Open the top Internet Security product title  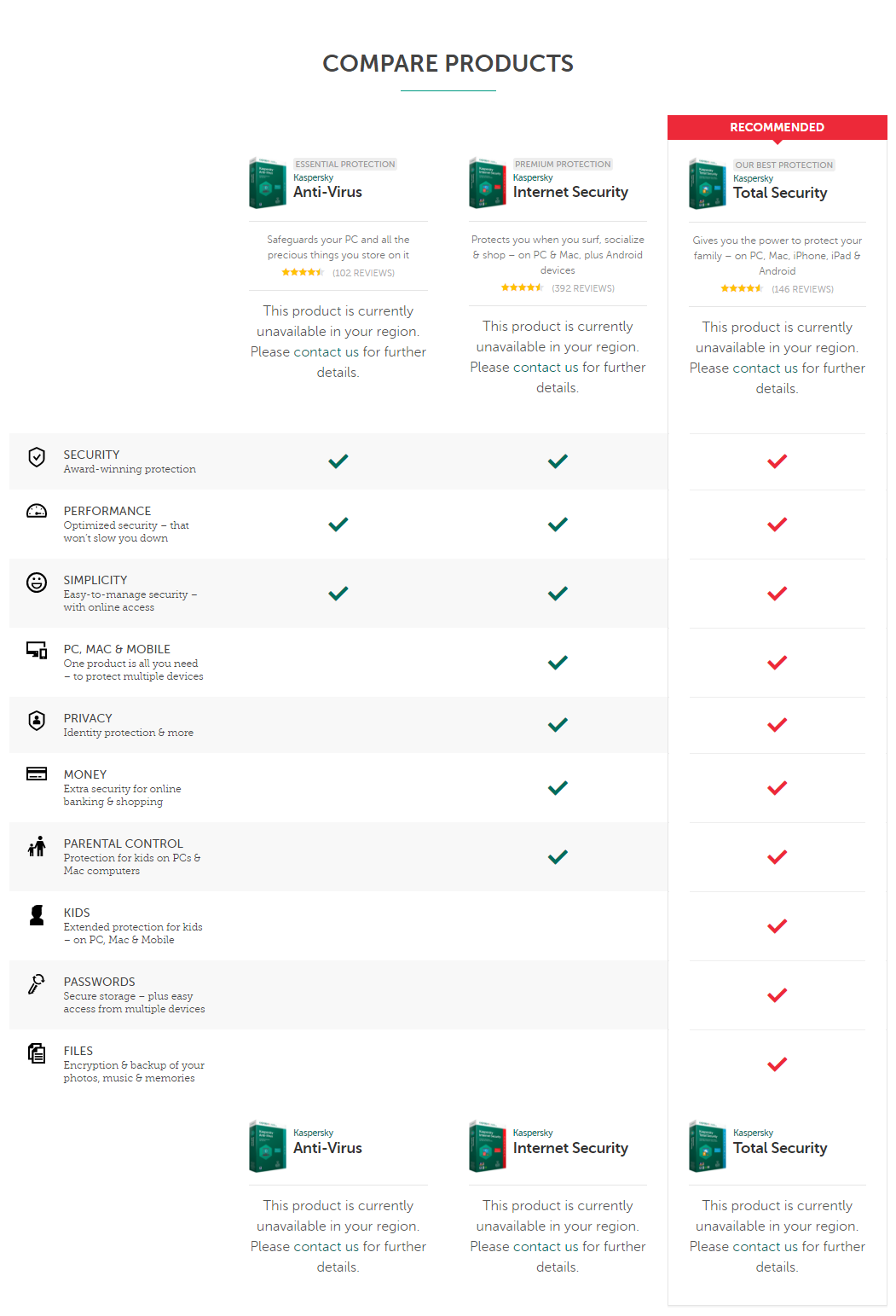(x=570, y=193)
